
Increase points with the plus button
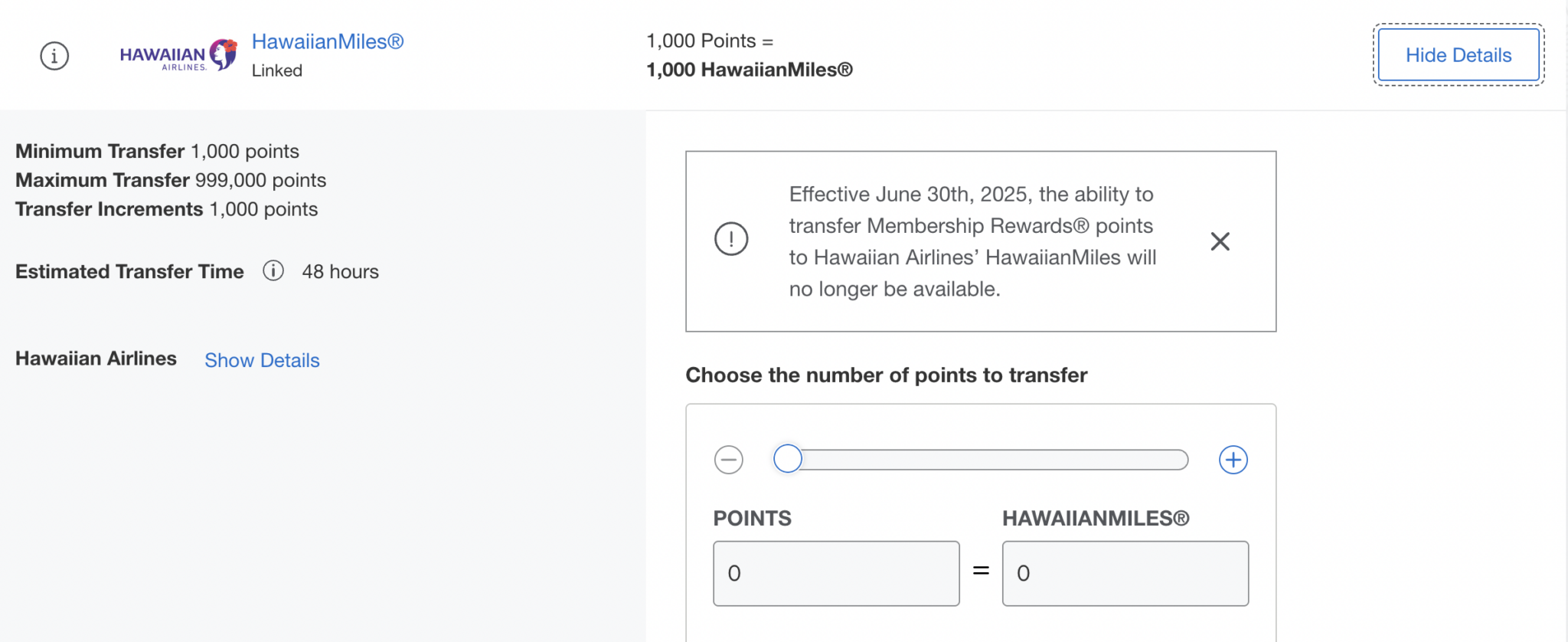tap(1233, 460)
